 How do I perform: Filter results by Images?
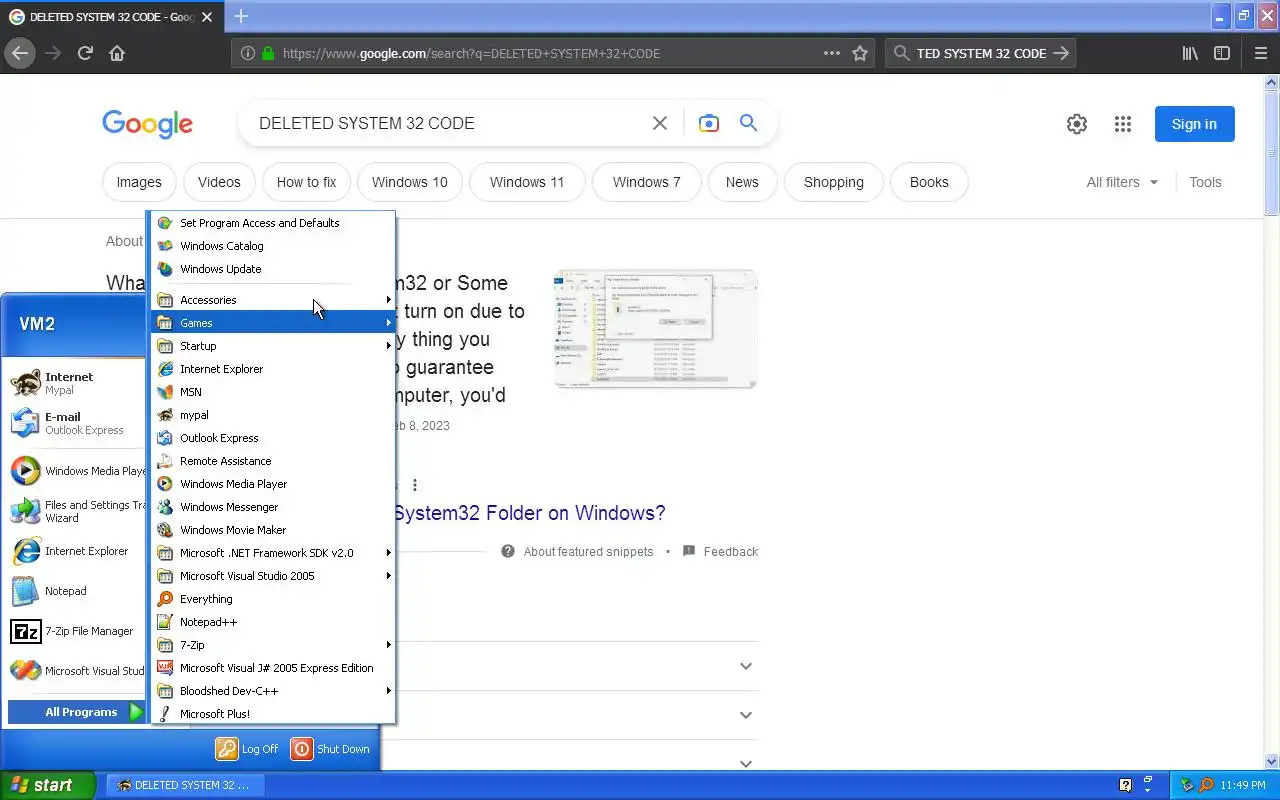139,182
